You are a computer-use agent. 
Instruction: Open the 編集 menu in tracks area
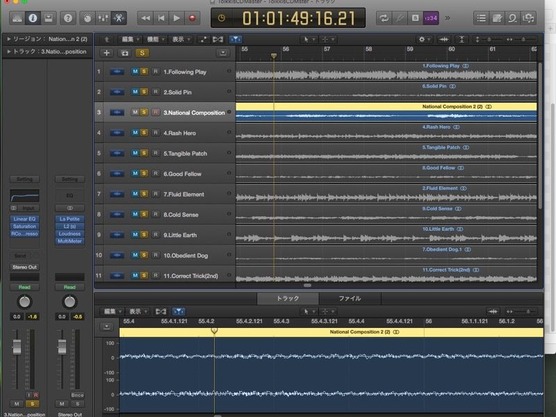click(x=130, y=39)
